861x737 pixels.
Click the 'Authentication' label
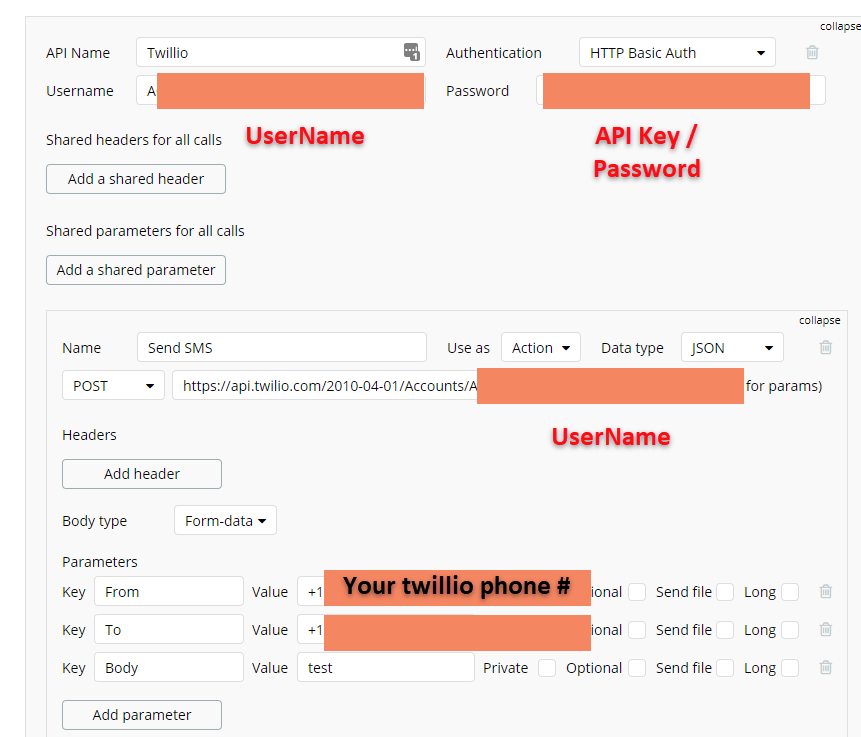[x=494, y=53]
